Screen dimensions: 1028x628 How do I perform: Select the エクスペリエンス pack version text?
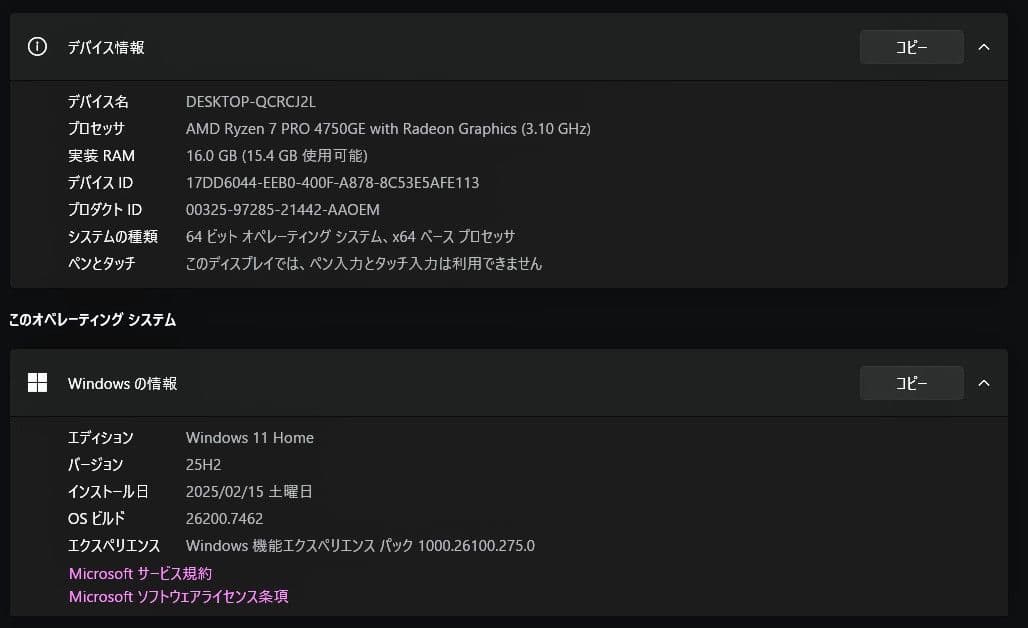coord(361,545)
